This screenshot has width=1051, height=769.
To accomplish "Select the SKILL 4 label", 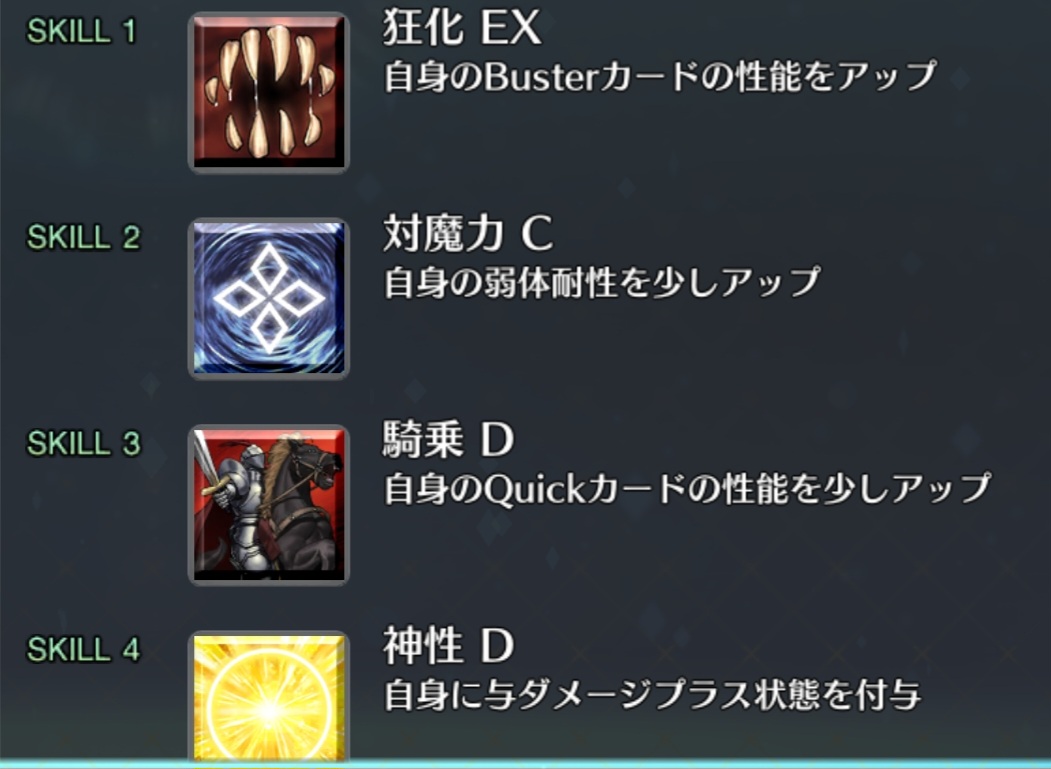I will 83,649.
